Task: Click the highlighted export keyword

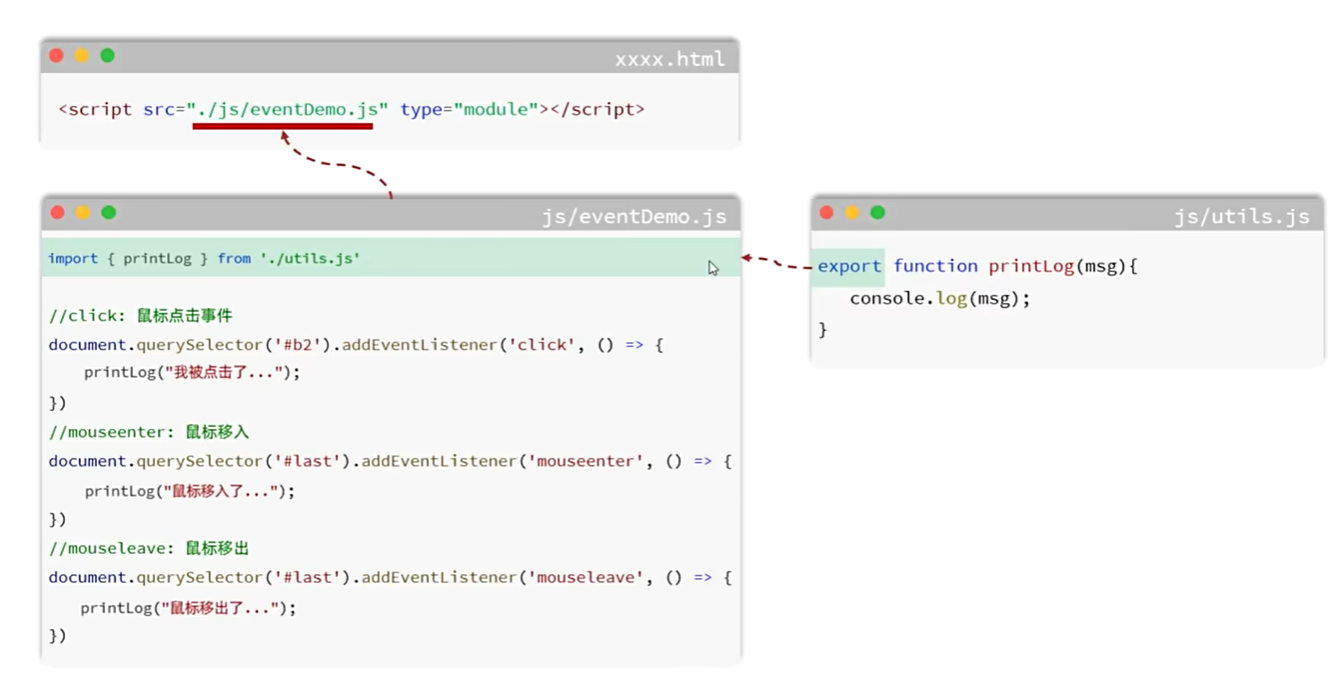Action: click(x=849, y=266)
